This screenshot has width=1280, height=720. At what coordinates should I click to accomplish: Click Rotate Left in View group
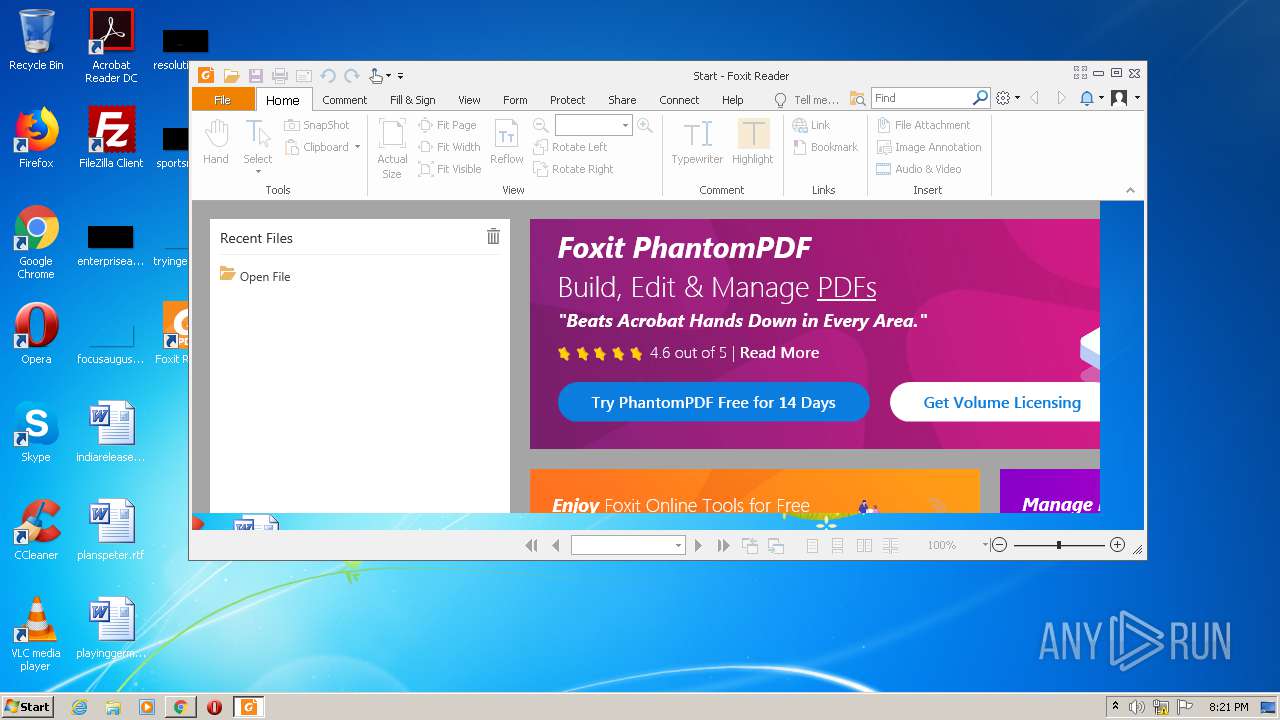point(570,147)
